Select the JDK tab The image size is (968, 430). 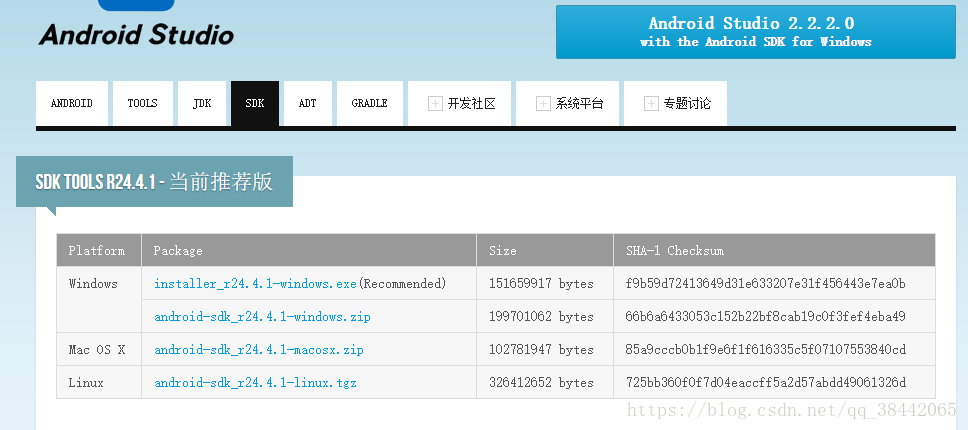(x=202, y=103)
